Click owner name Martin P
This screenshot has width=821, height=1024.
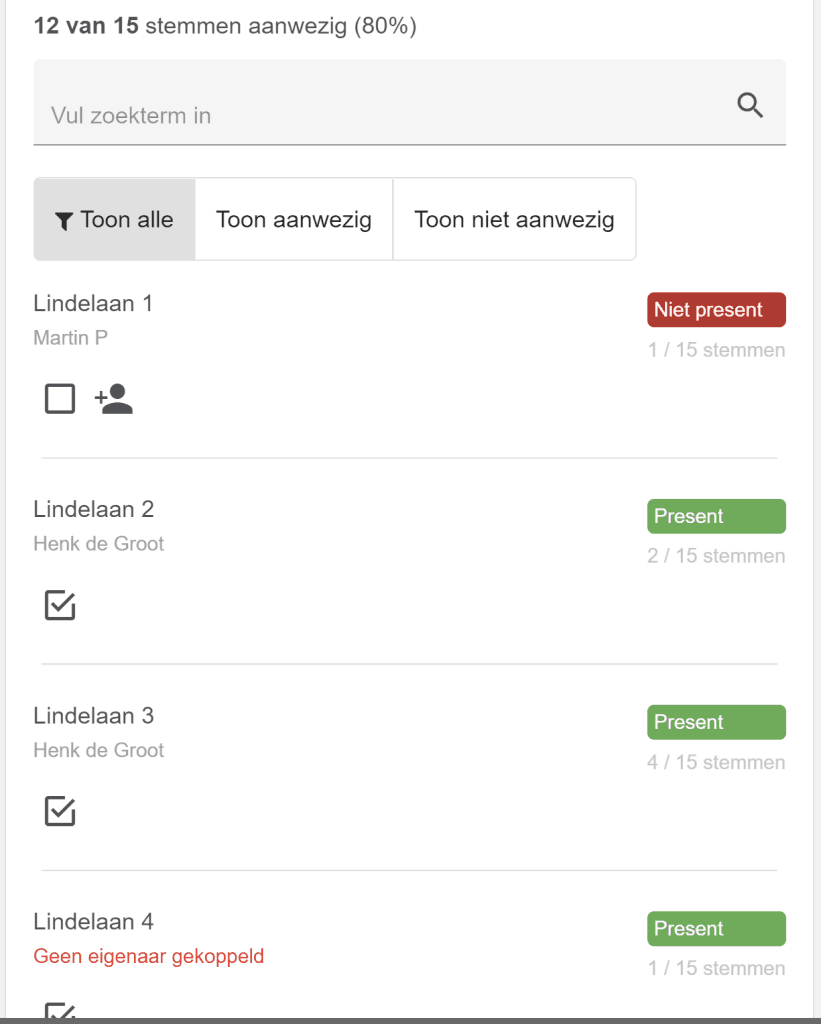pos(70,338)
